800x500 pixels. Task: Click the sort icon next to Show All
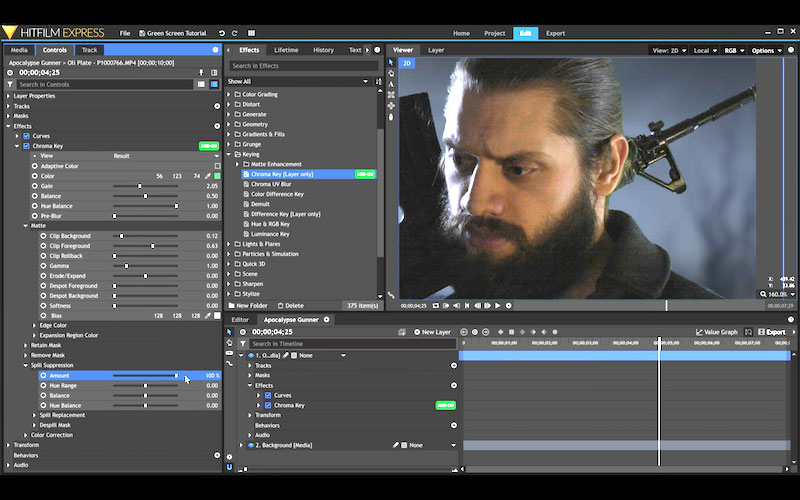(378, 82)
